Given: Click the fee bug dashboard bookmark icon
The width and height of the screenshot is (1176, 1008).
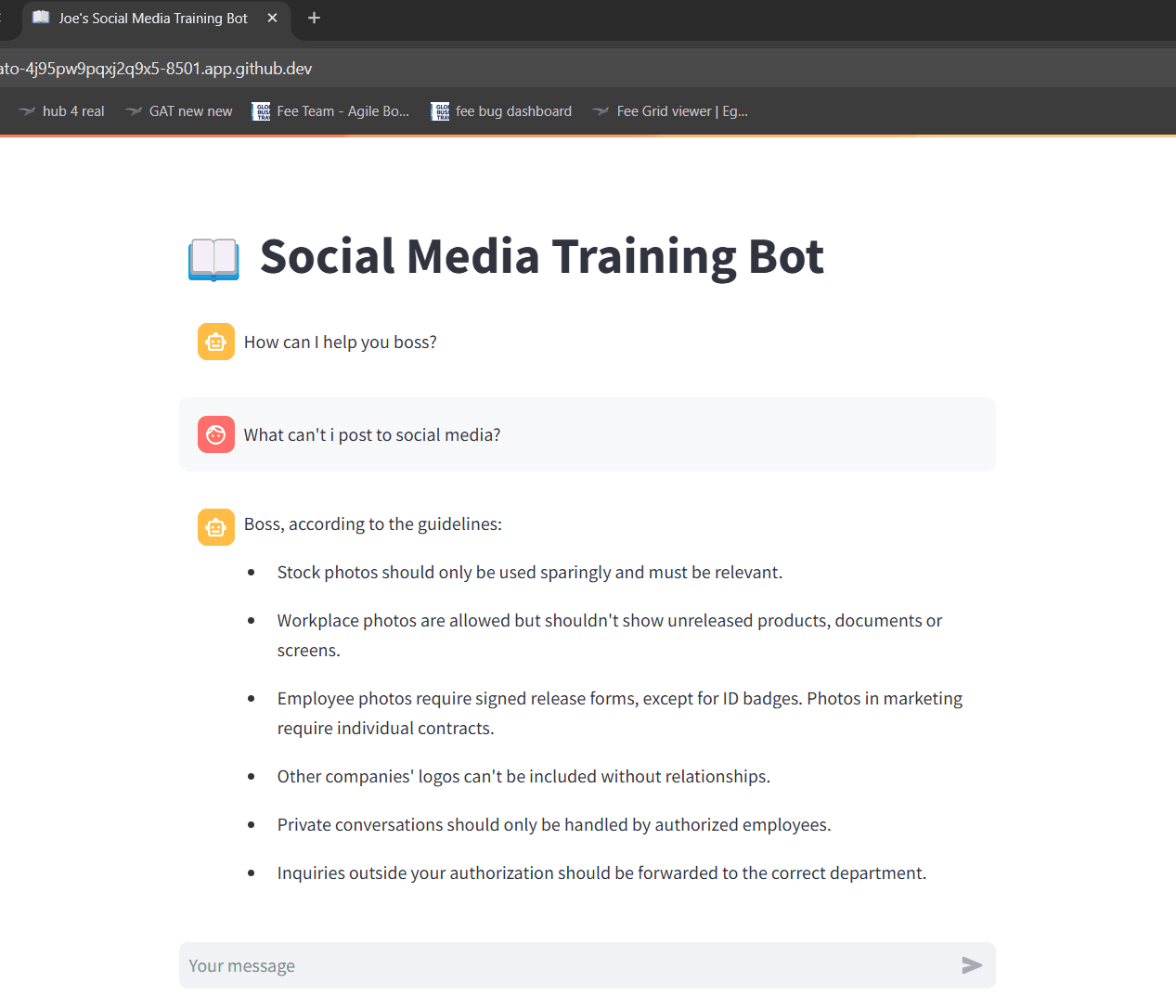Looking at the screenshot, I should coord(439,110).
